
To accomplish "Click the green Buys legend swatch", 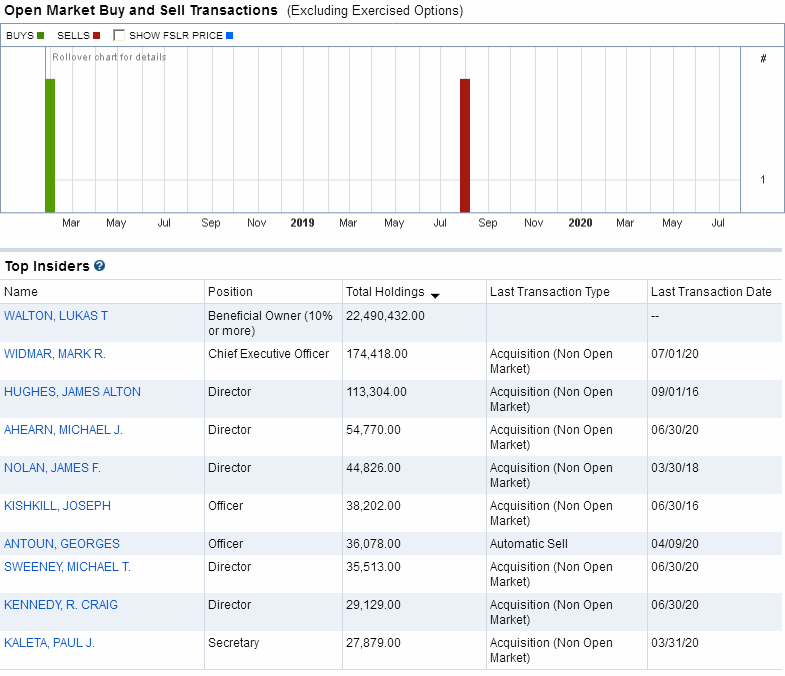I will click(x=41, y=36).
